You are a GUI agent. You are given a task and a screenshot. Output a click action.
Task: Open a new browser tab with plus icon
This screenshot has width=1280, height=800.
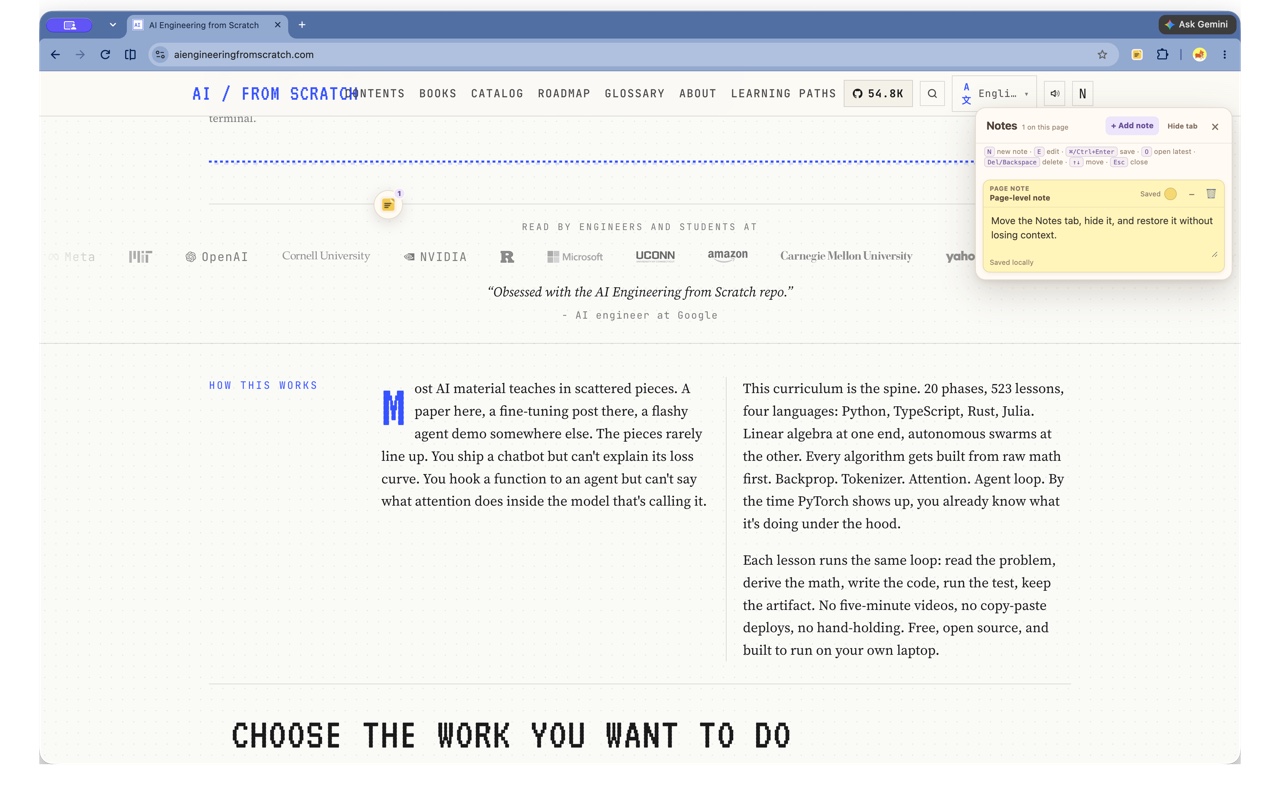tap(302, 25)
